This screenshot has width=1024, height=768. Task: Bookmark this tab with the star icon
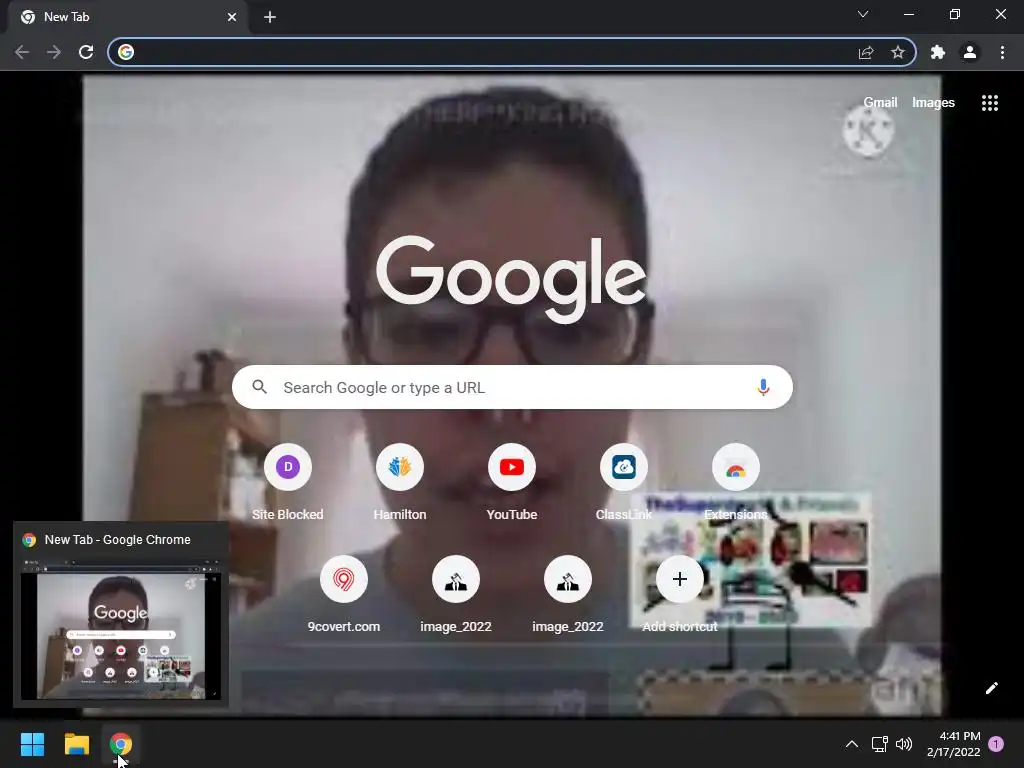(898, 52)
